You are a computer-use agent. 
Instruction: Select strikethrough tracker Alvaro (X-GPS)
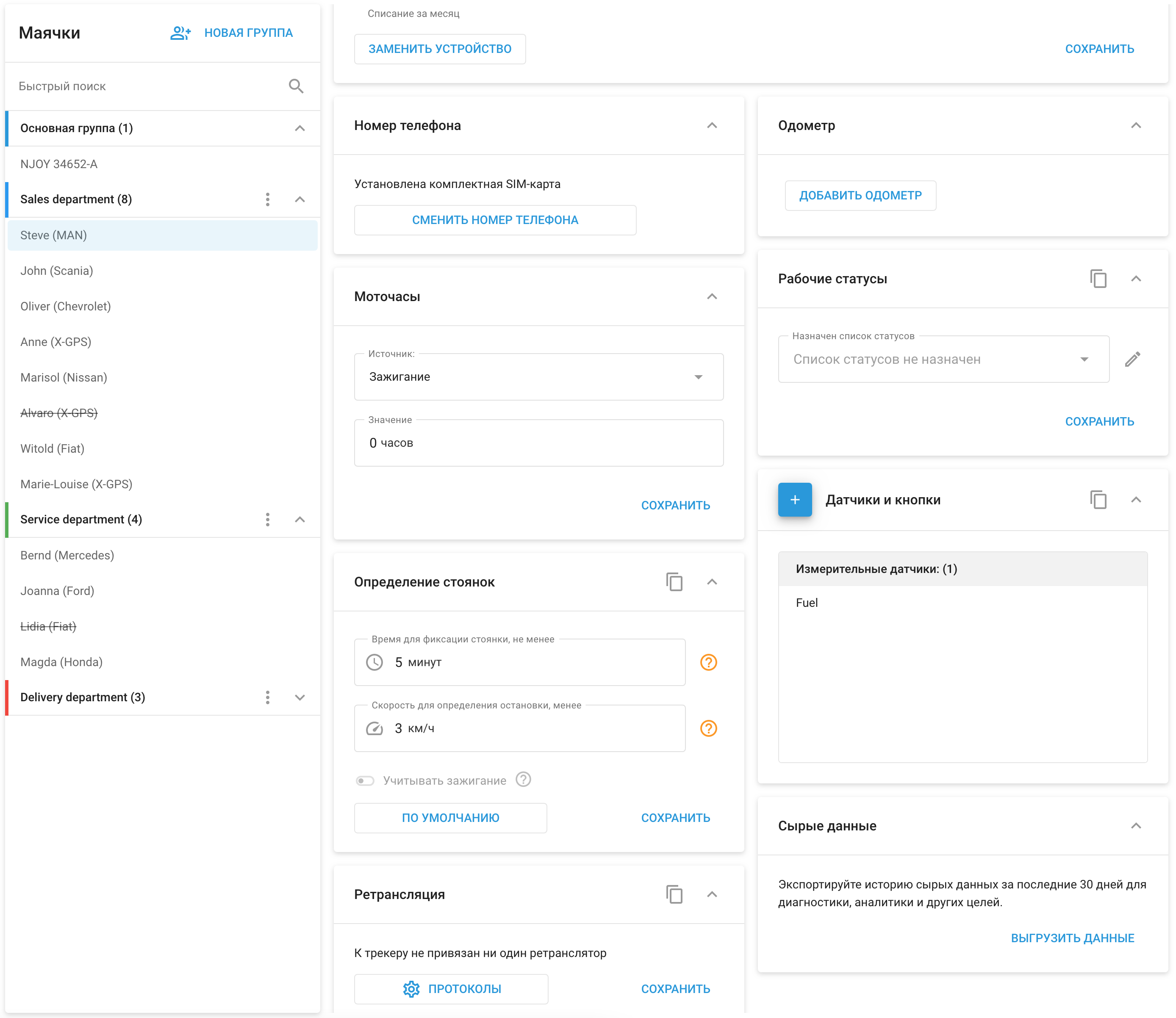(x=163, y=413)
